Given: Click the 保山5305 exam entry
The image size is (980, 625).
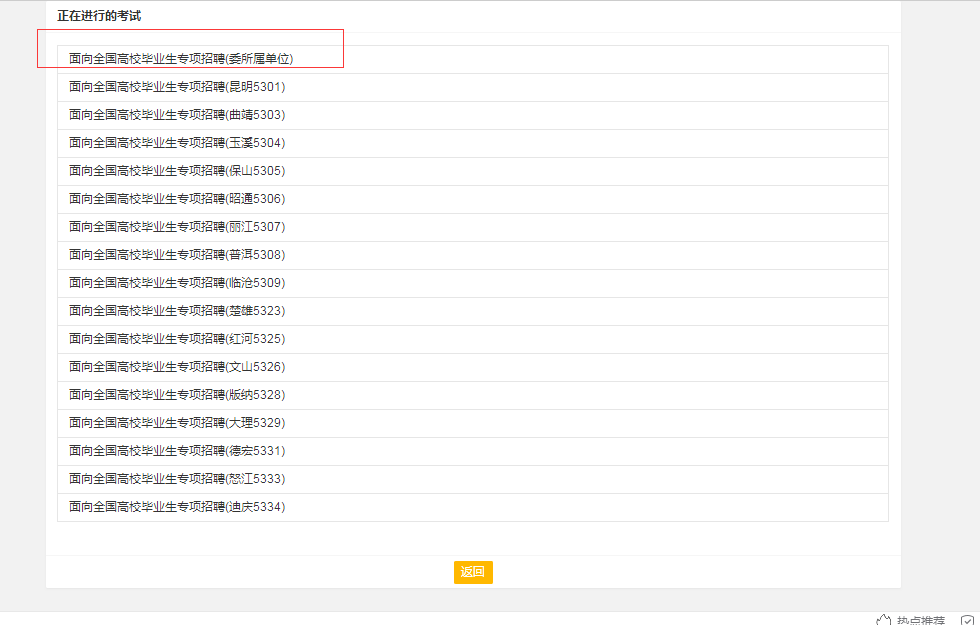Looking at the screenshot, I should pos(177,171).
